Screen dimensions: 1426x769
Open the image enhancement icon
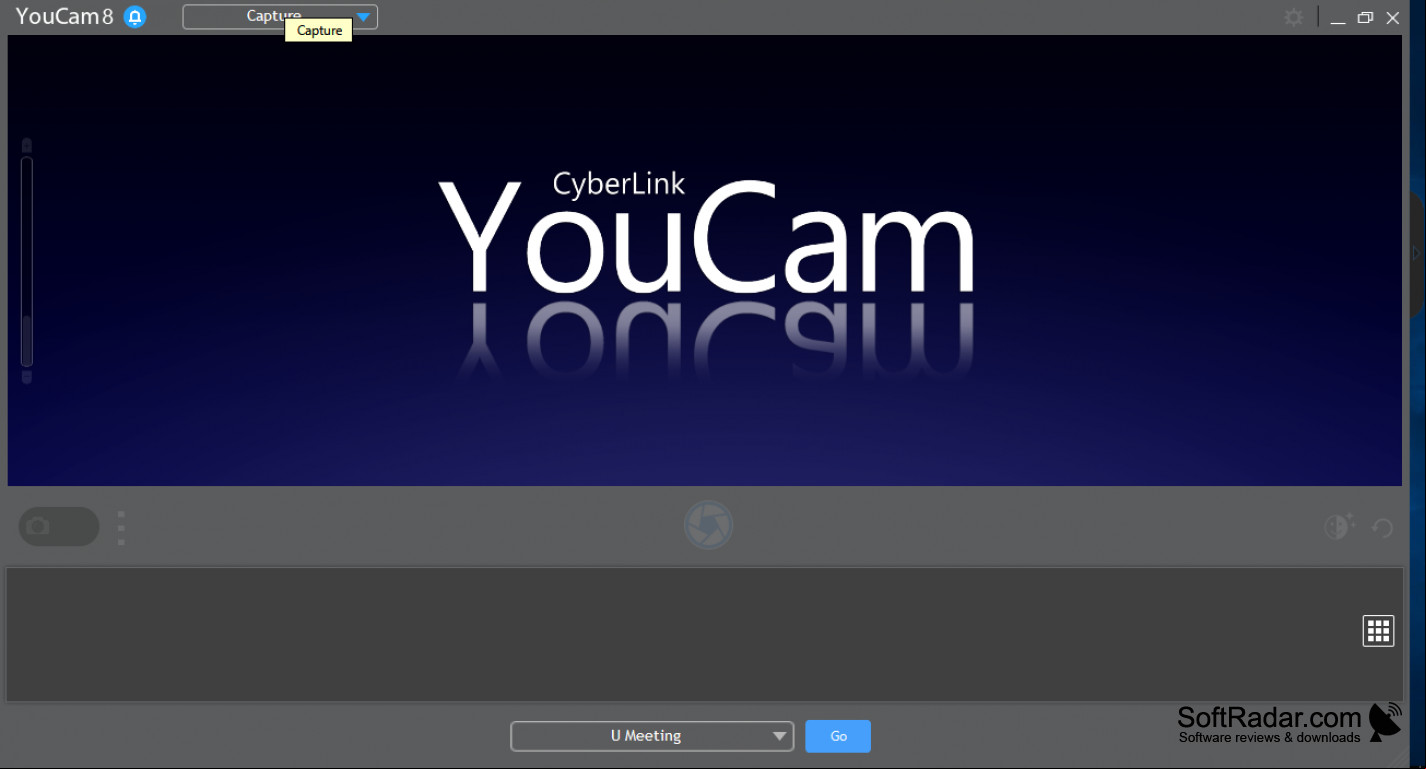1339,526
